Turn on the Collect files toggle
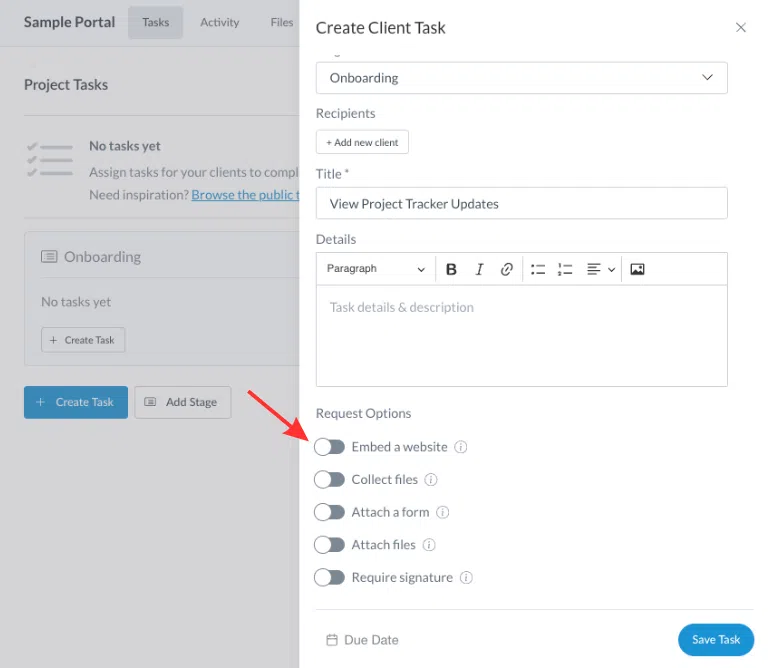Image resolution: width=768 pixels, height=668 pixels. point(329,480)
